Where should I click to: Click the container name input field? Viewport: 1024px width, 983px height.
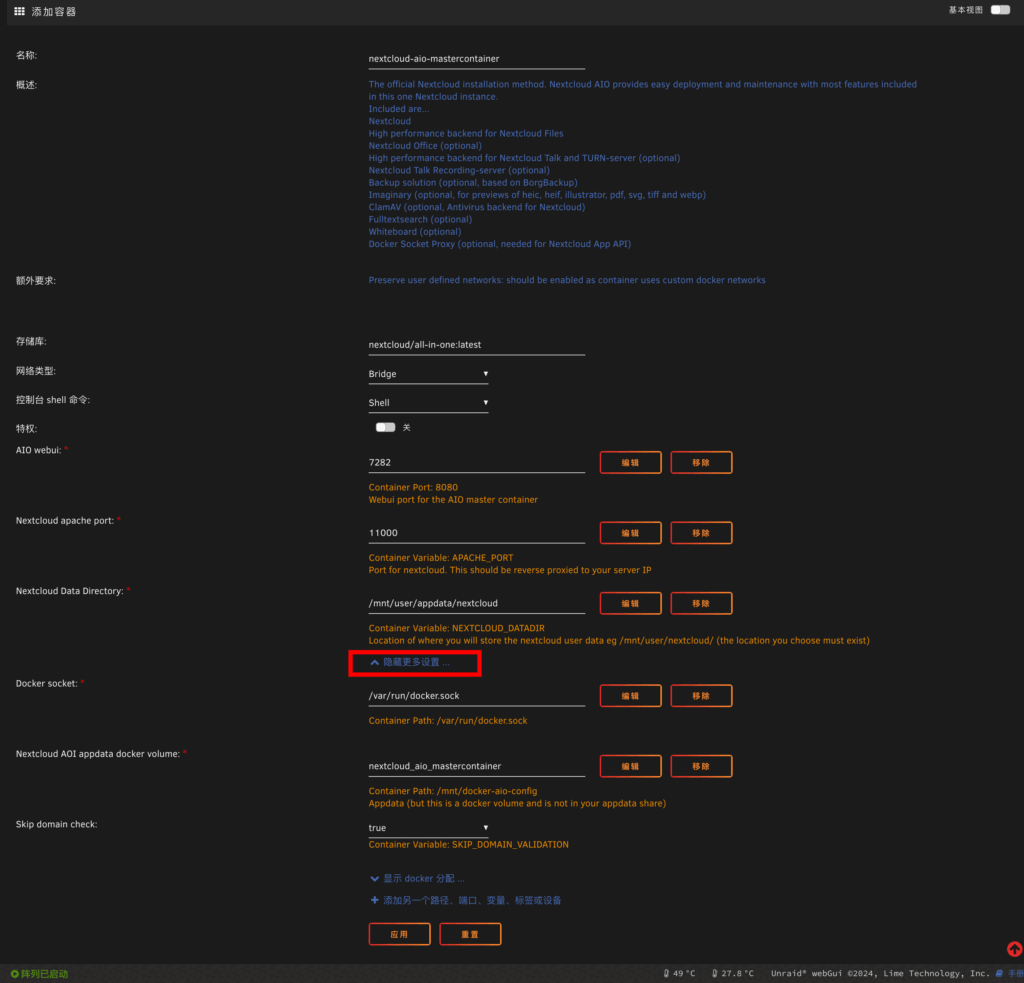[x=476, y=59]
